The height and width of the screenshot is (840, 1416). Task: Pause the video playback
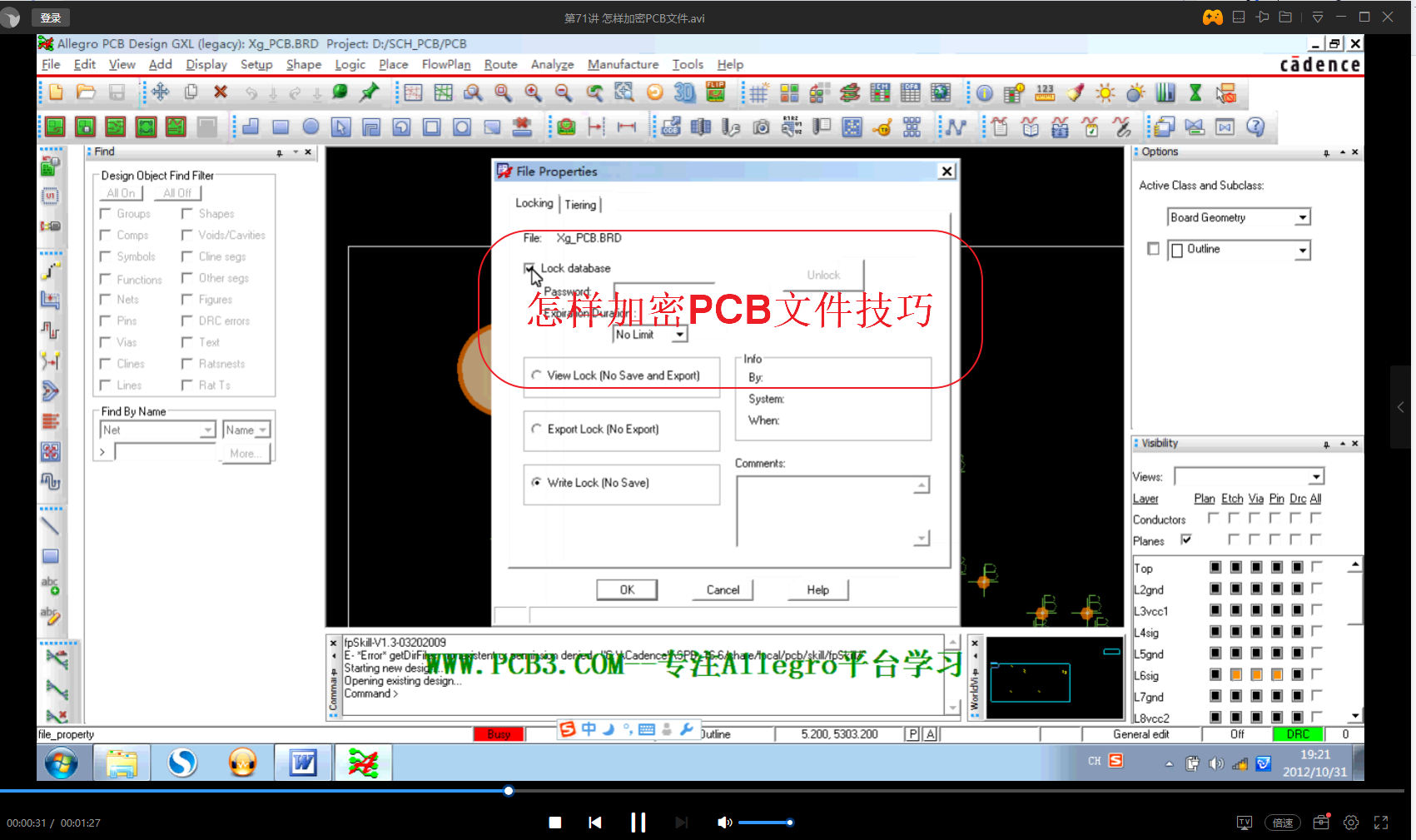638,823
